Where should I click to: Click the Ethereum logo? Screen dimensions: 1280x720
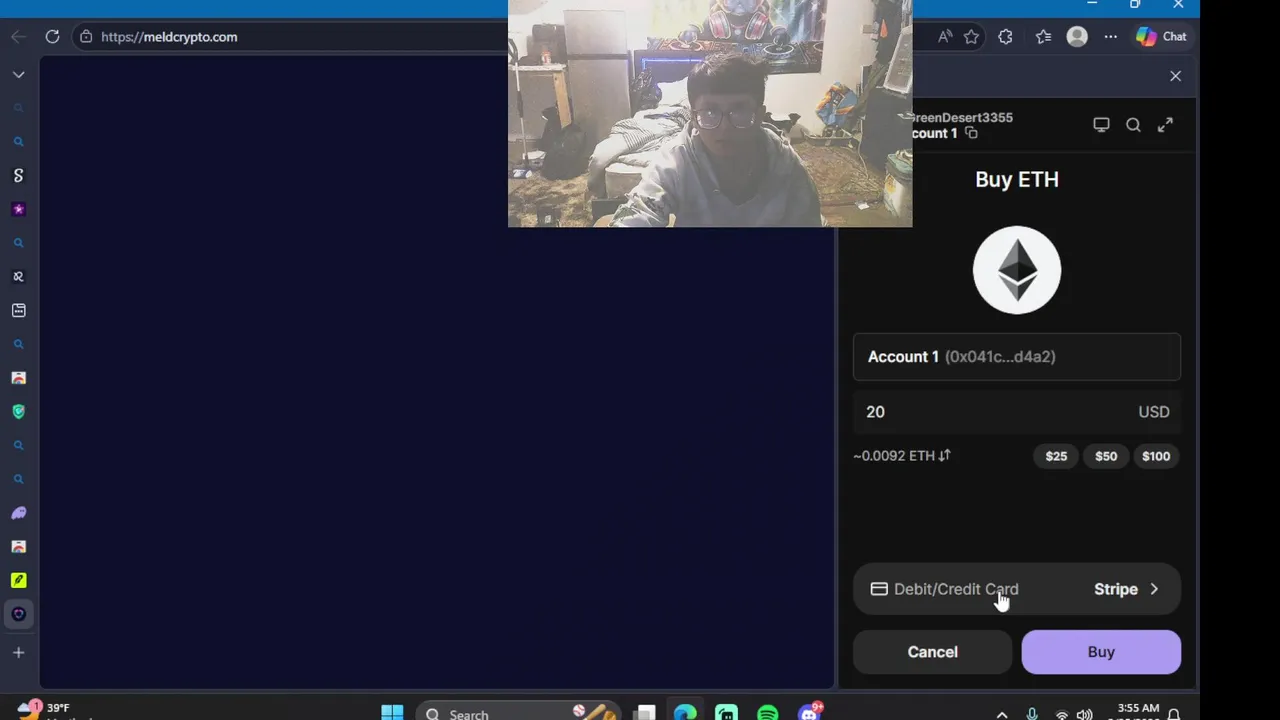coord(1017,270)
